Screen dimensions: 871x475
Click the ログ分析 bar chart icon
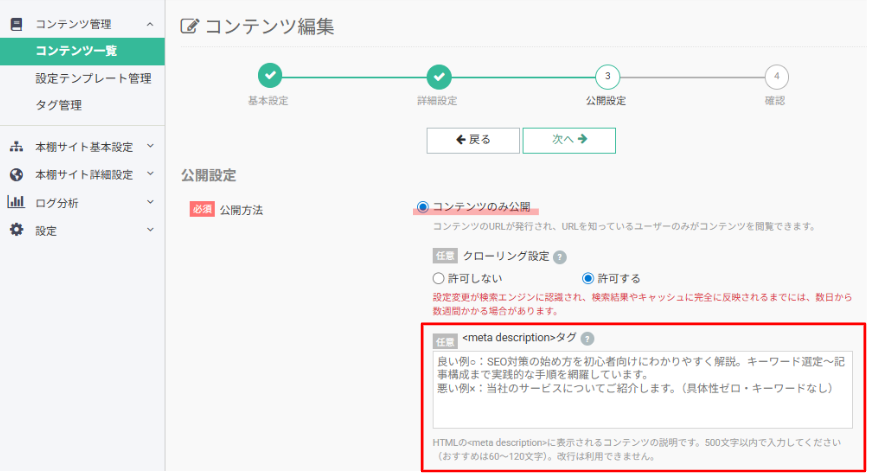tap(16, 202)
